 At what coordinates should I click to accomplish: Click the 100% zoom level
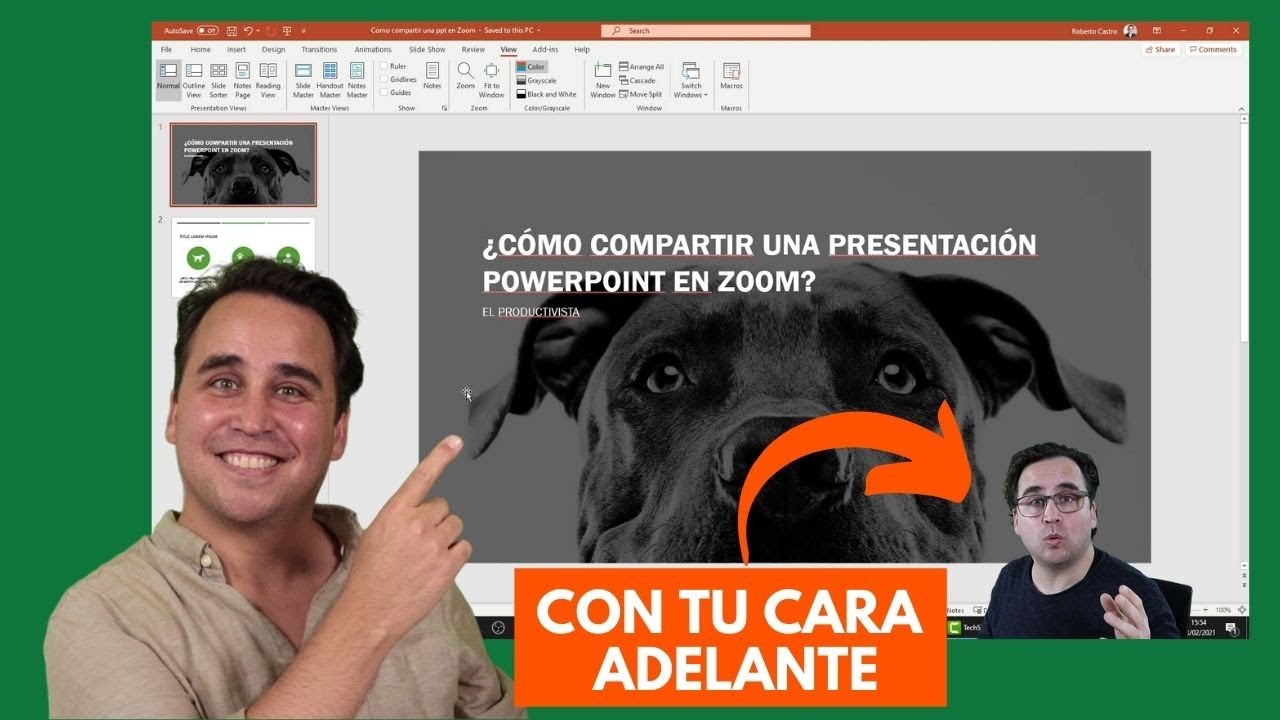[x=1224, y=610]
